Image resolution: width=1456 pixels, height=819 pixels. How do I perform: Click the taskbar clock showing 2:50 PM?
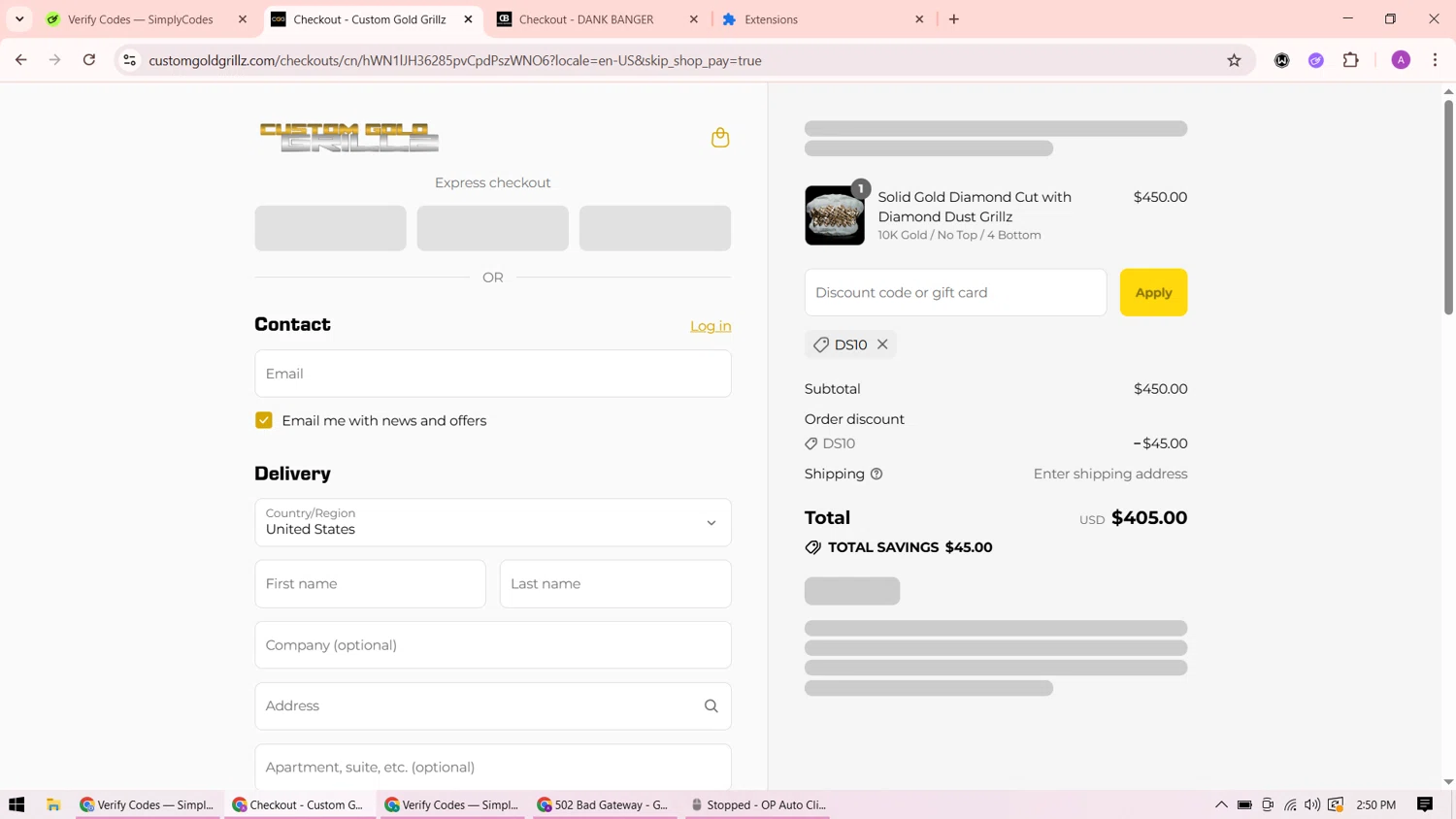click(x=1375, y=804)
